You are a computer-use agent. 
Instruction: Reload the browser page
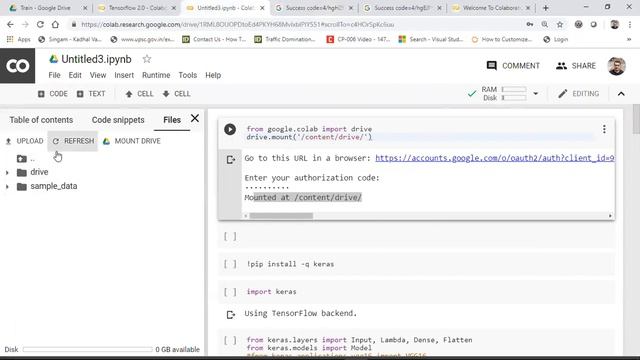40,24
